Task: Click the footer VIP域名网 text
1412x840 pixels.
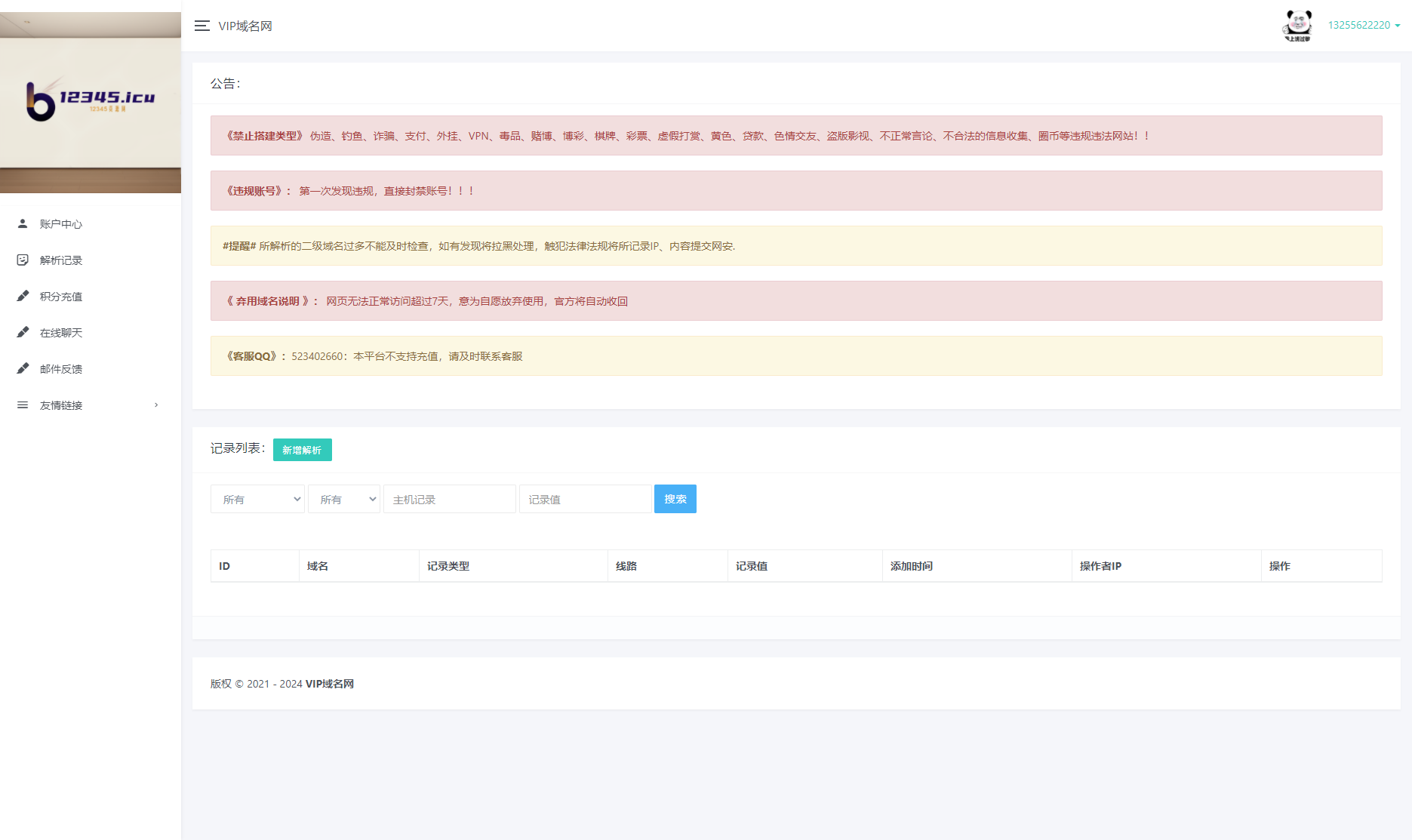Action: tap(330, 684)
